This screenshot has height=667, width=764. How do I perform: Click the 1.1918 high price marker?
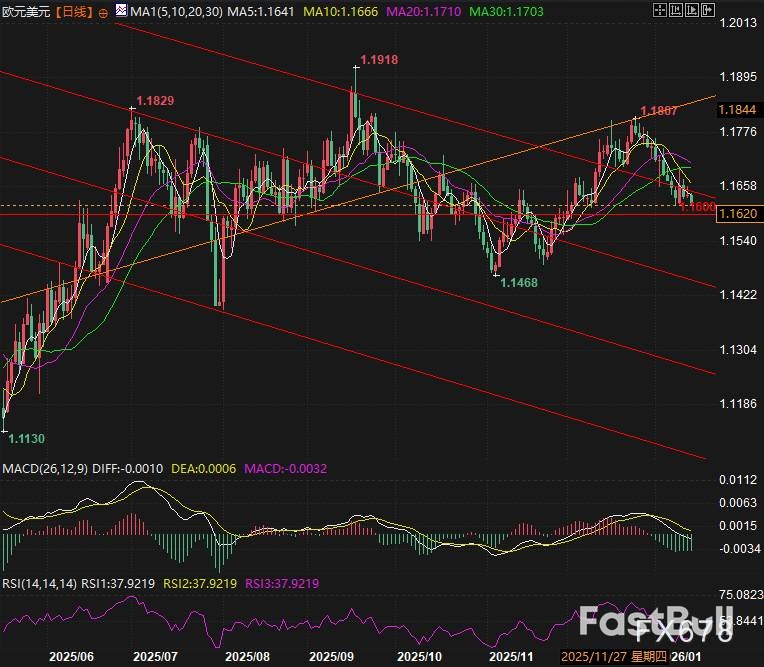point(378,60)
